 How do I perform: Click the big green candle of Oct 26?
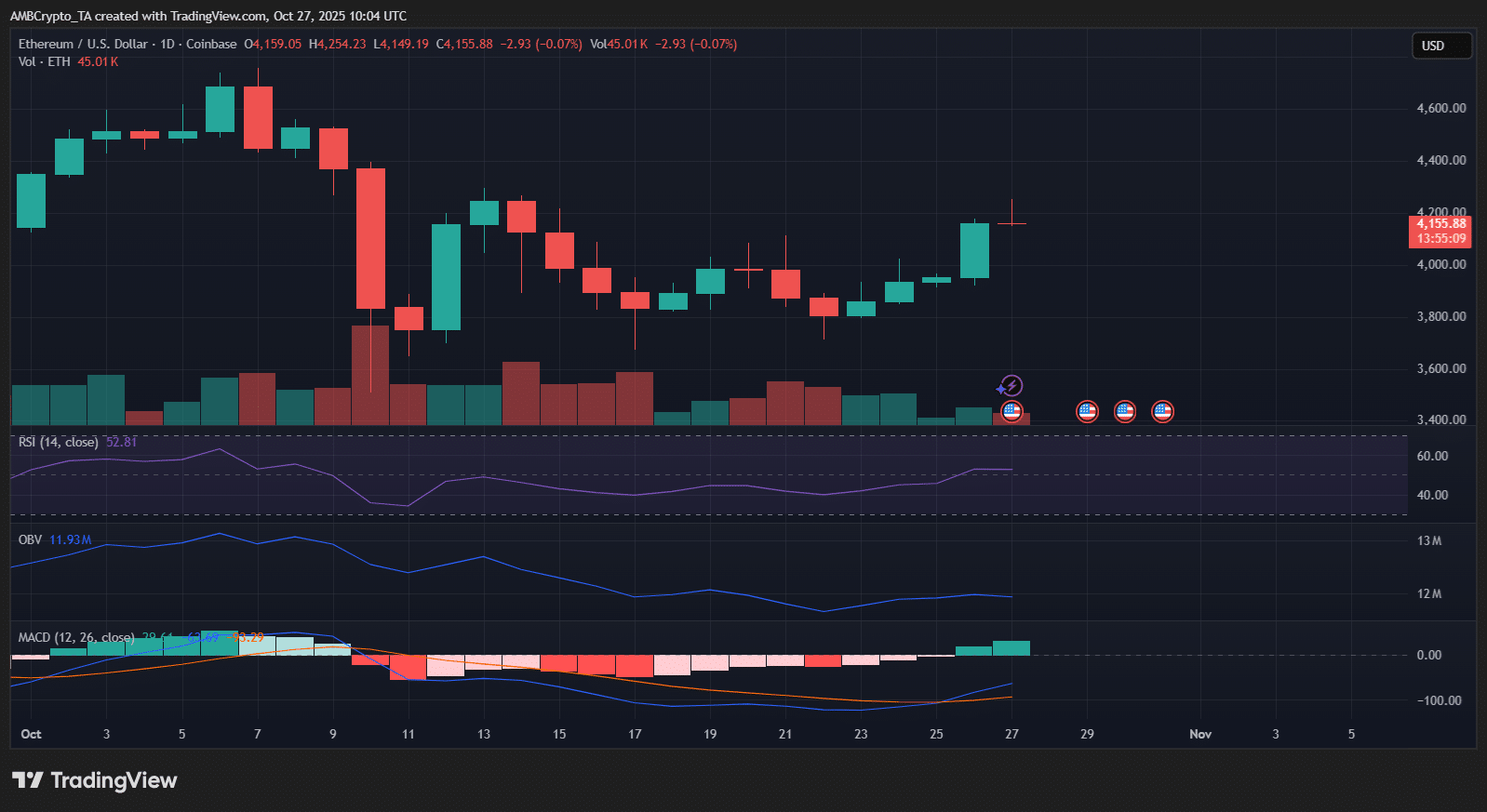[974, 250]
